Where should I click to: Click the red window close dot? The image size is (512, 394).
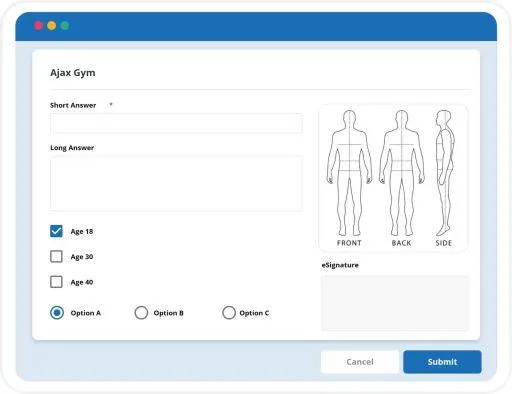click(38, 26)
